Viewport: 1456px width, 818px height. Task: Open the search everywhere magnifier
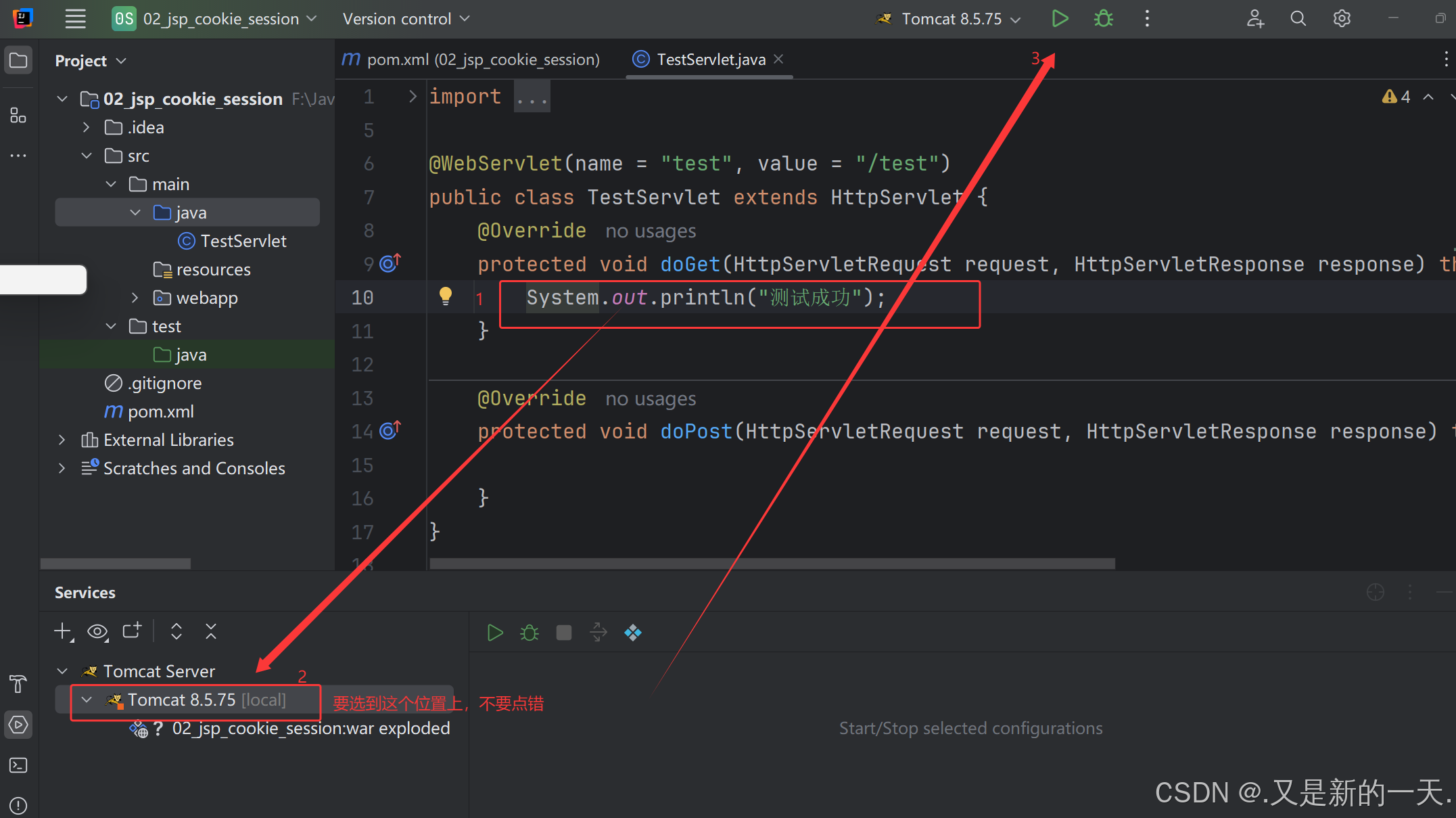pos(1298,19)
